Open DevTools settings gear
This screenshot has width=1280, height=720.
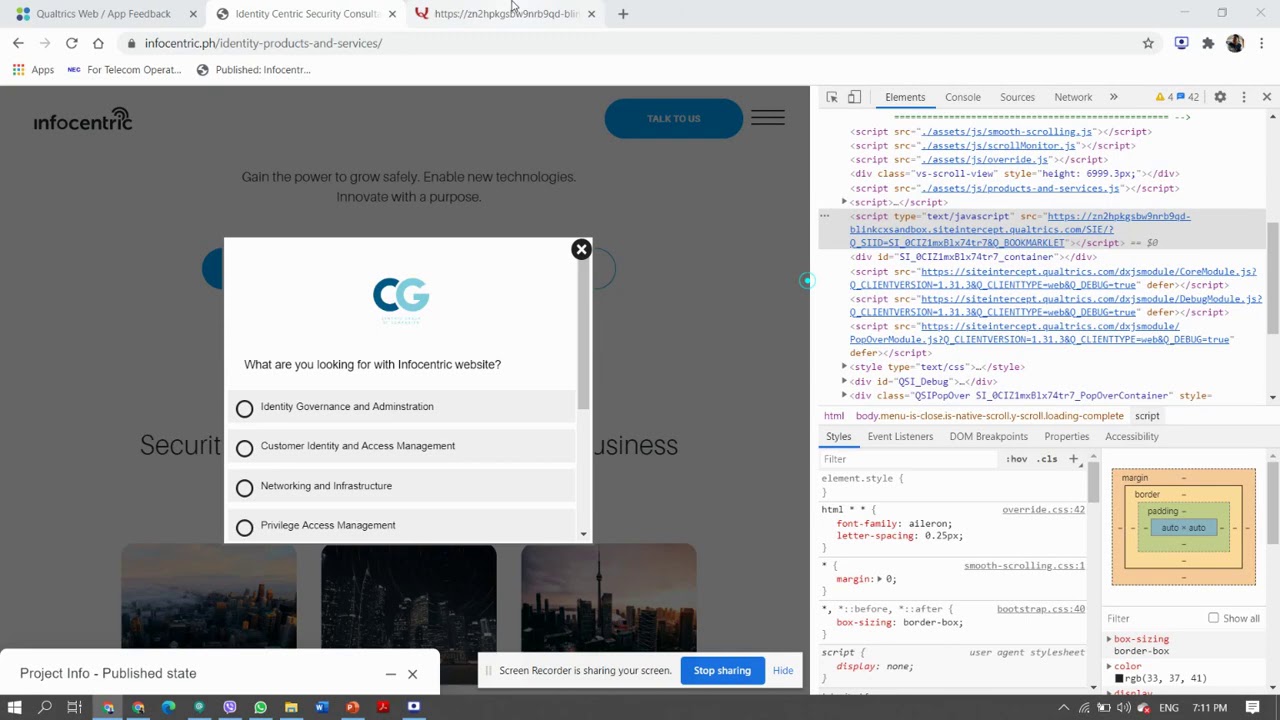[1220, 97]
